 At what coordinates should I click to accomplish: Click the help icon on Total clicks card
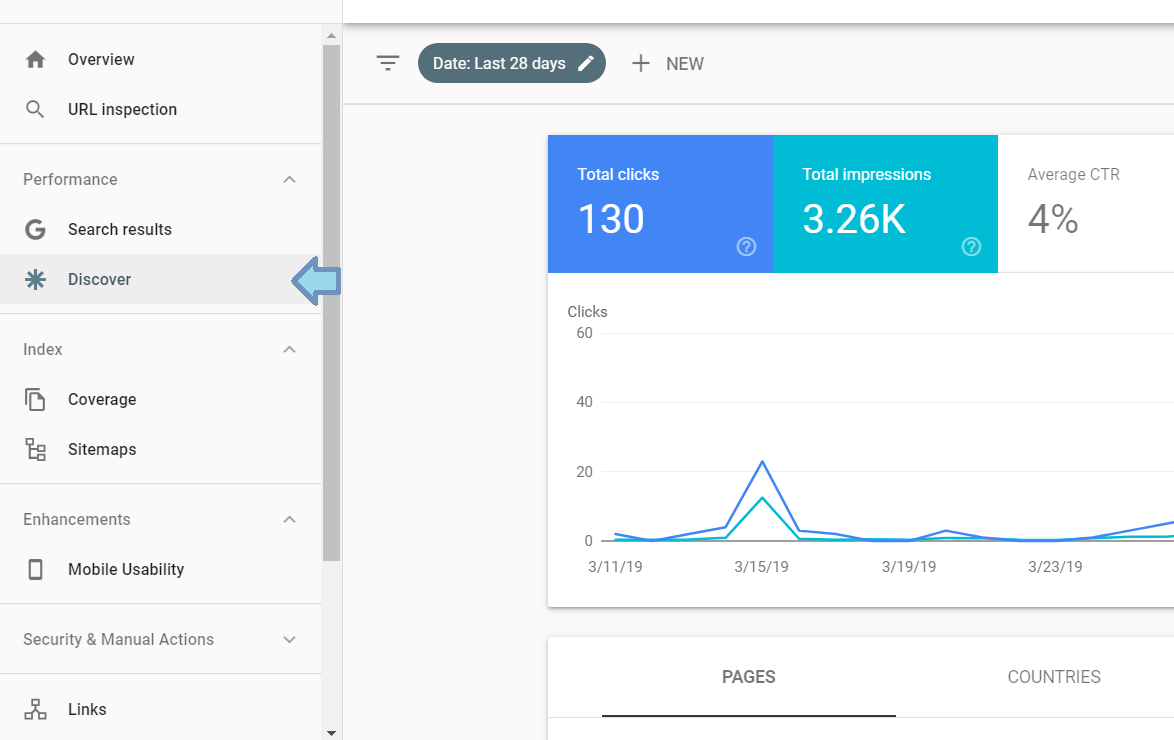(x=746, y=247)
